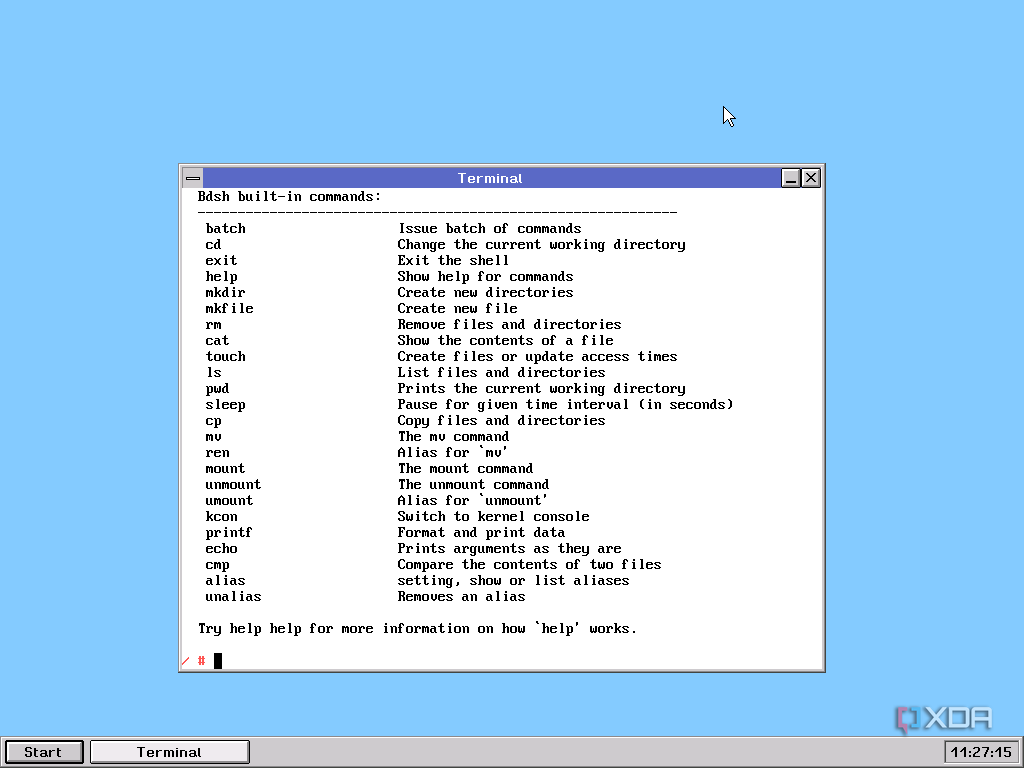1024x768 pixels.
Task: Click 'The unmount command' description
Action: tap(473, 485)
